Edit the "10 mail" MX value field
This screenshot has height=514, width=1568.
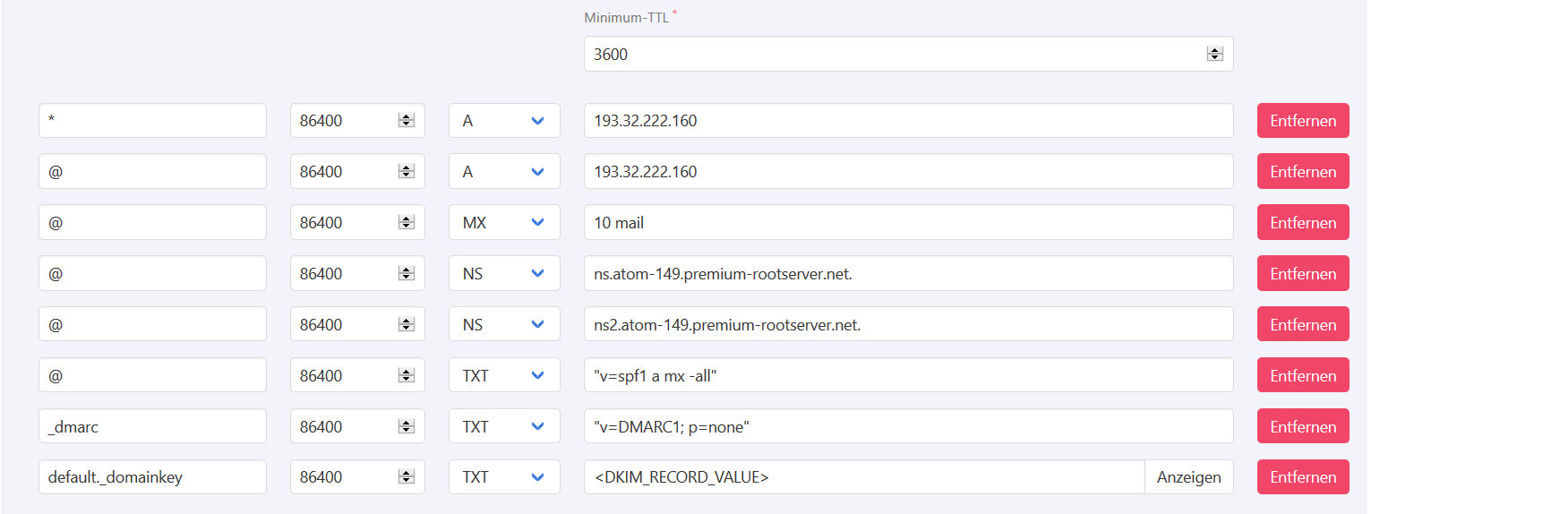908,223
